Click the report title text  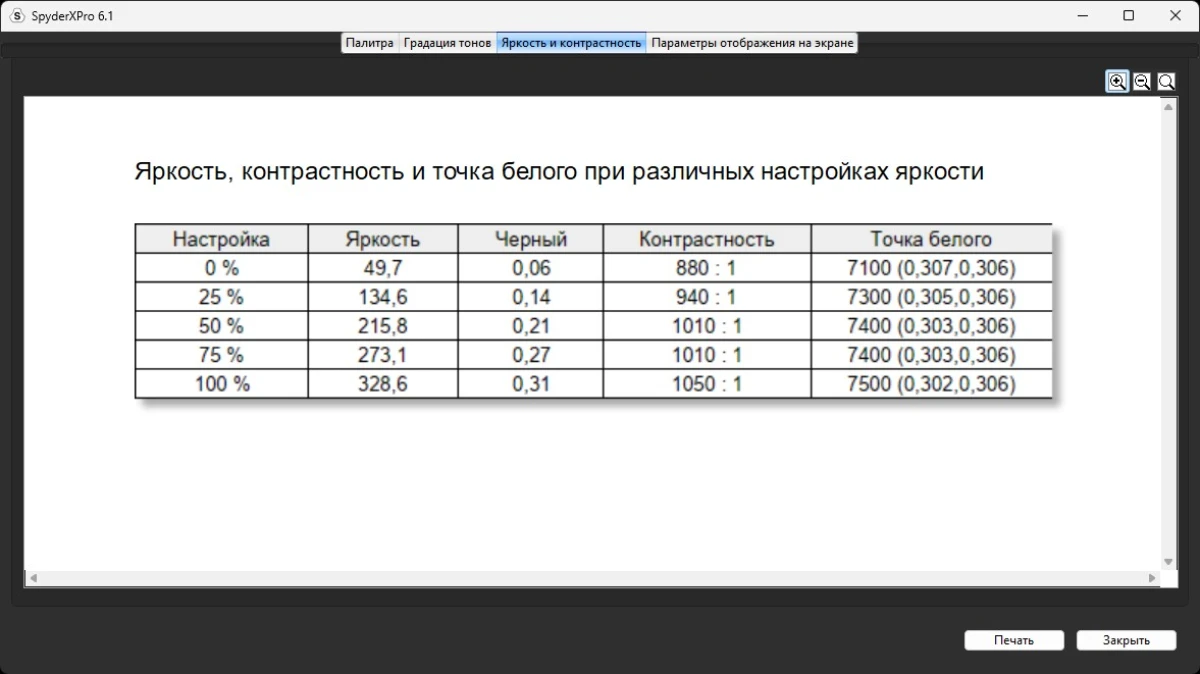coord(558,171)
